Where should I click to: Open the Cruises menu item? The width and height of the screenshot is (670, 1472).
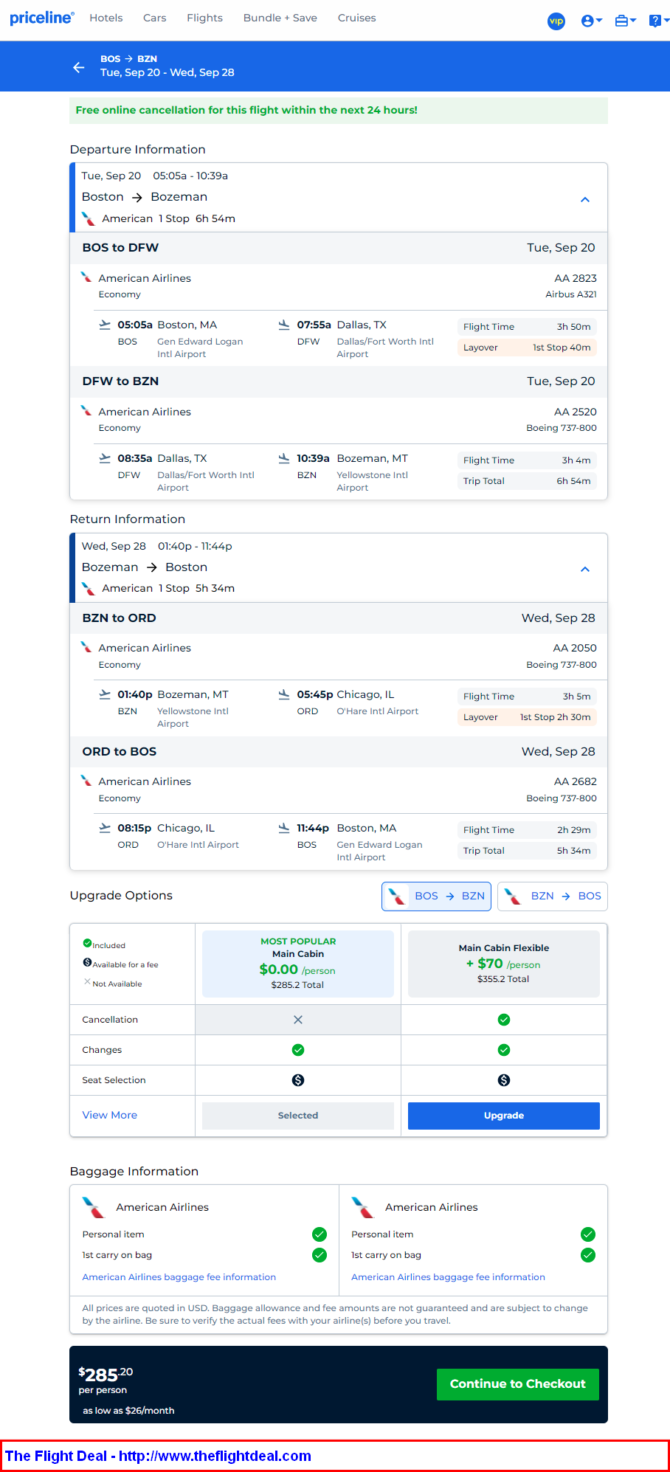[357, 18]
